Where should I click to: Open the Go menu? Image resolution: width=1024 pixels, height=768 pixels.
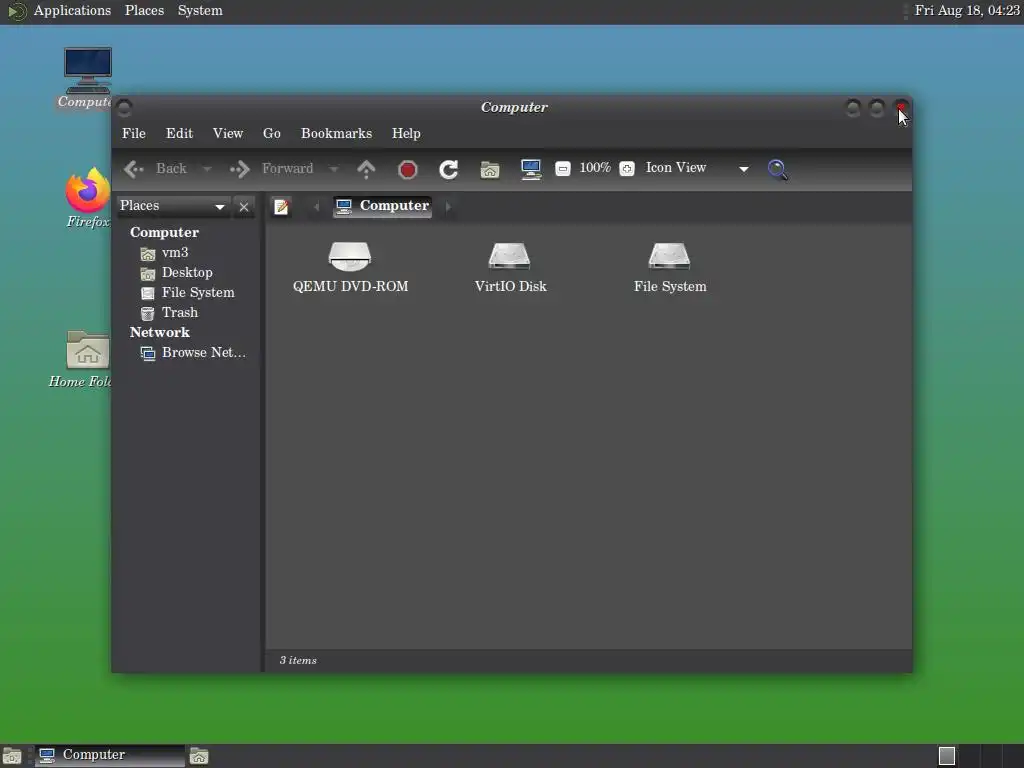click(272, 133)
